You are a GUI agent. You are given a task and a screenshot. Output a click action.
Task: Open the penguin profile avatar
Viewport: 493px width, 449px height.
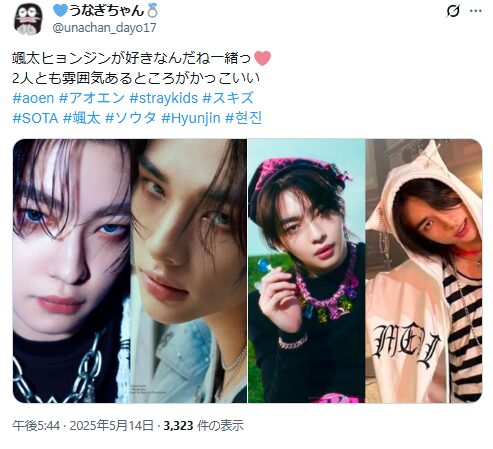pyautogui.click(x=28, y=19)
